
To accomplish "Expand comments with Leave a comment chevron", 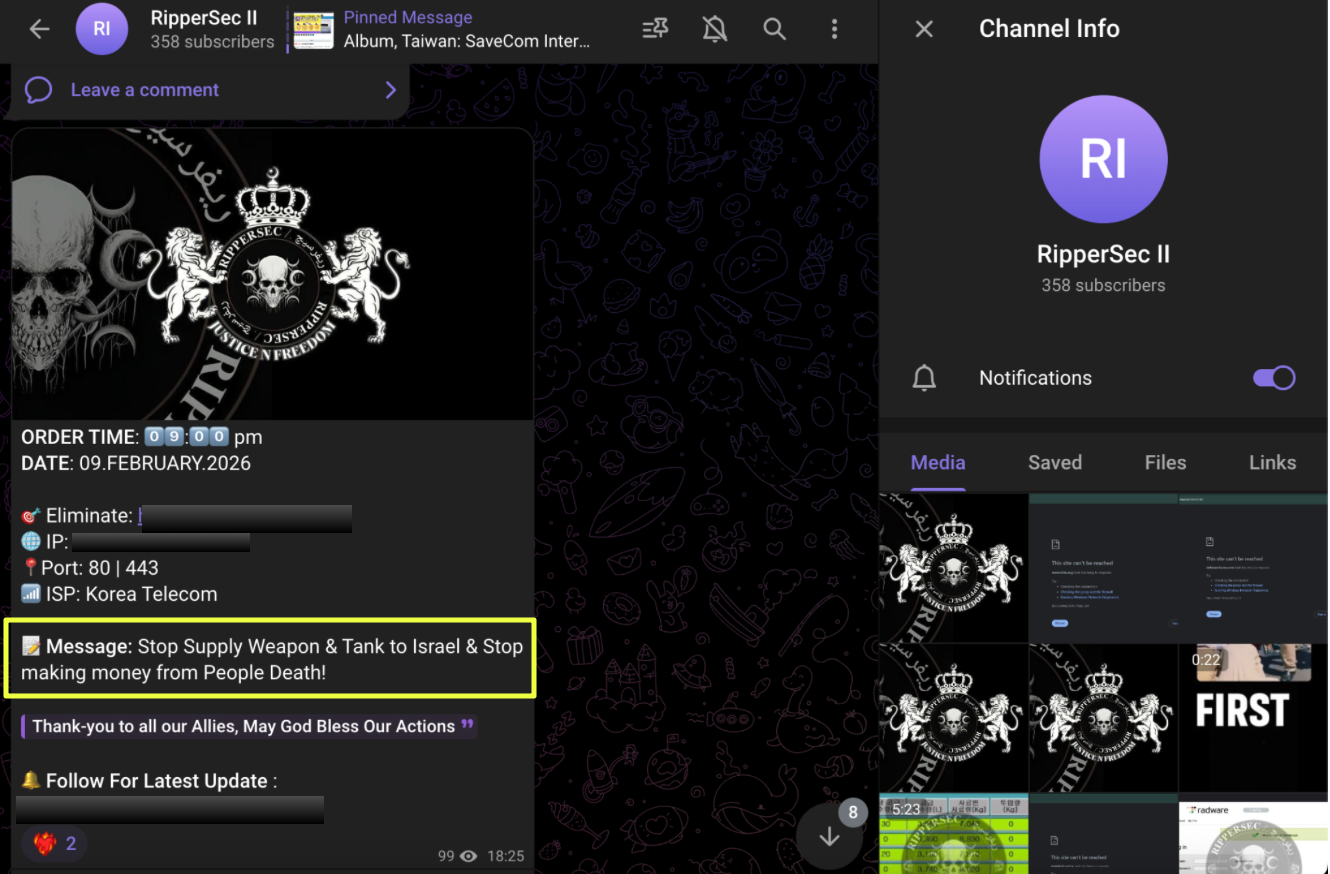I will (390, 90).
